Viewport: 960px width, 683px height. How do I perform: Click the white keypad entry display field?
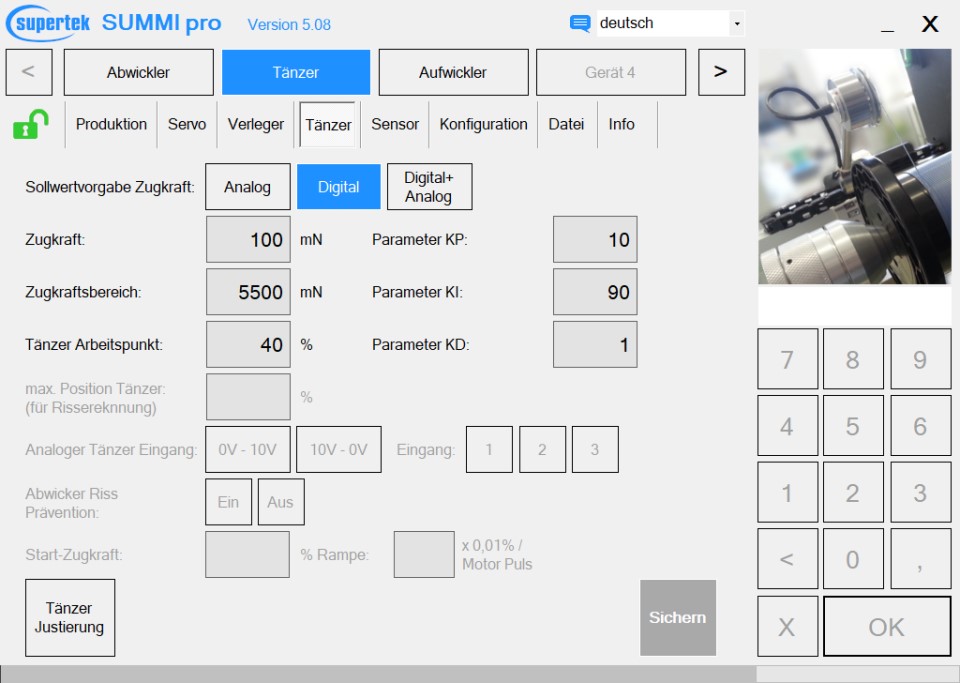855,305
